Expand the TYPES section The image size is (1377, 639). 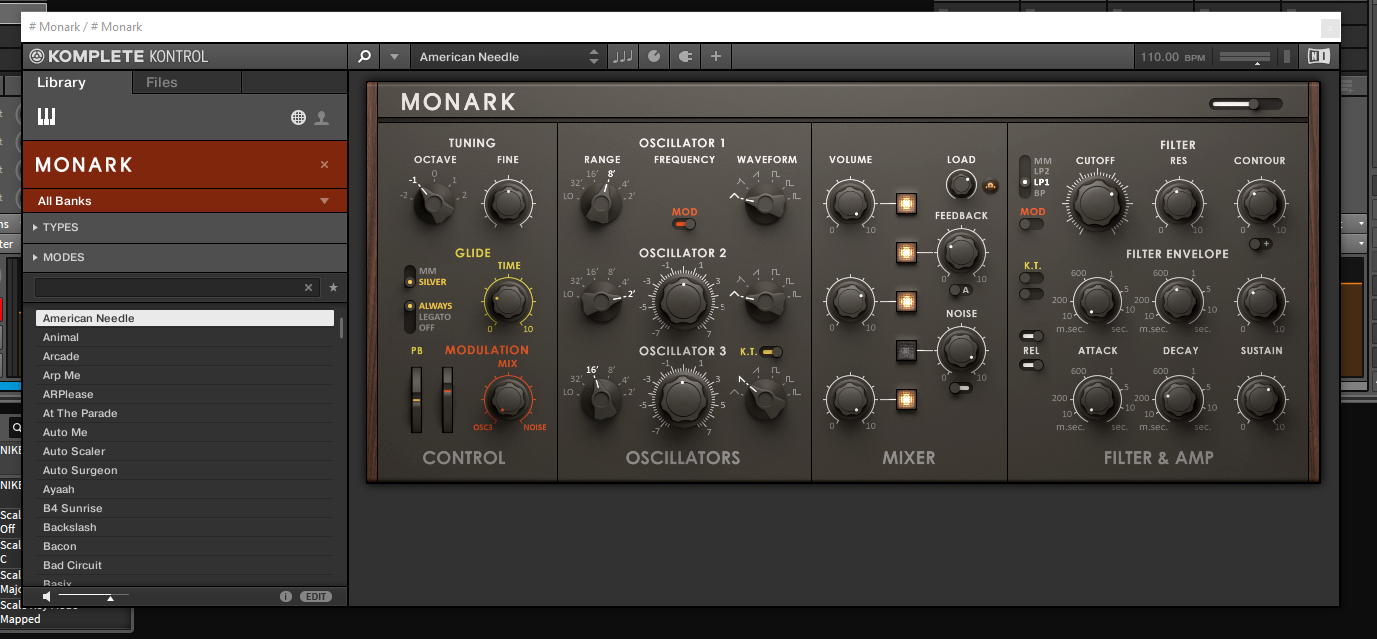pyautogui.click(x=186, y=227)
